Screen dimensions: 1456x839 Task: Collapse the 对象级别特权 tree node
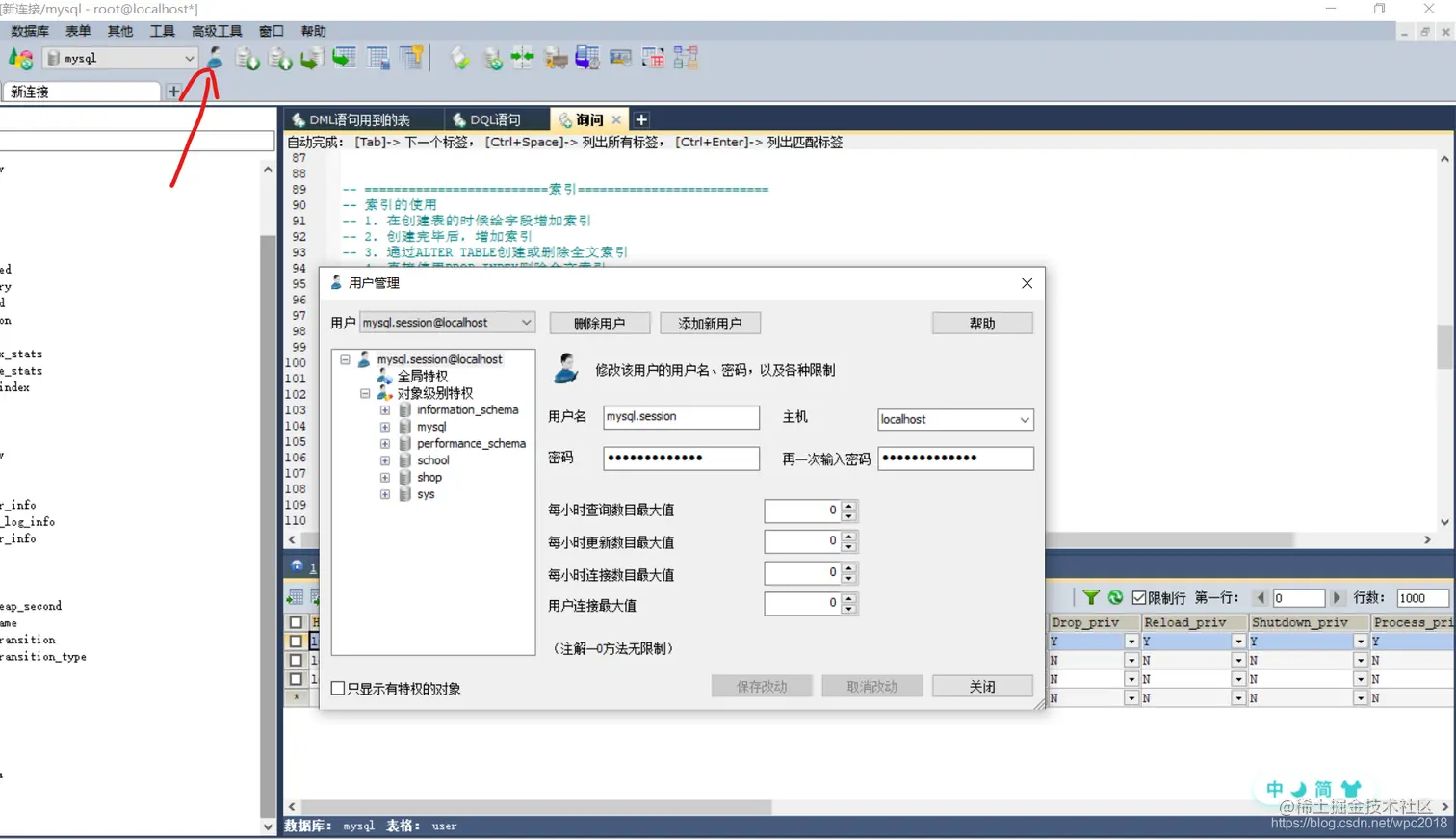[x=365, y=393]
